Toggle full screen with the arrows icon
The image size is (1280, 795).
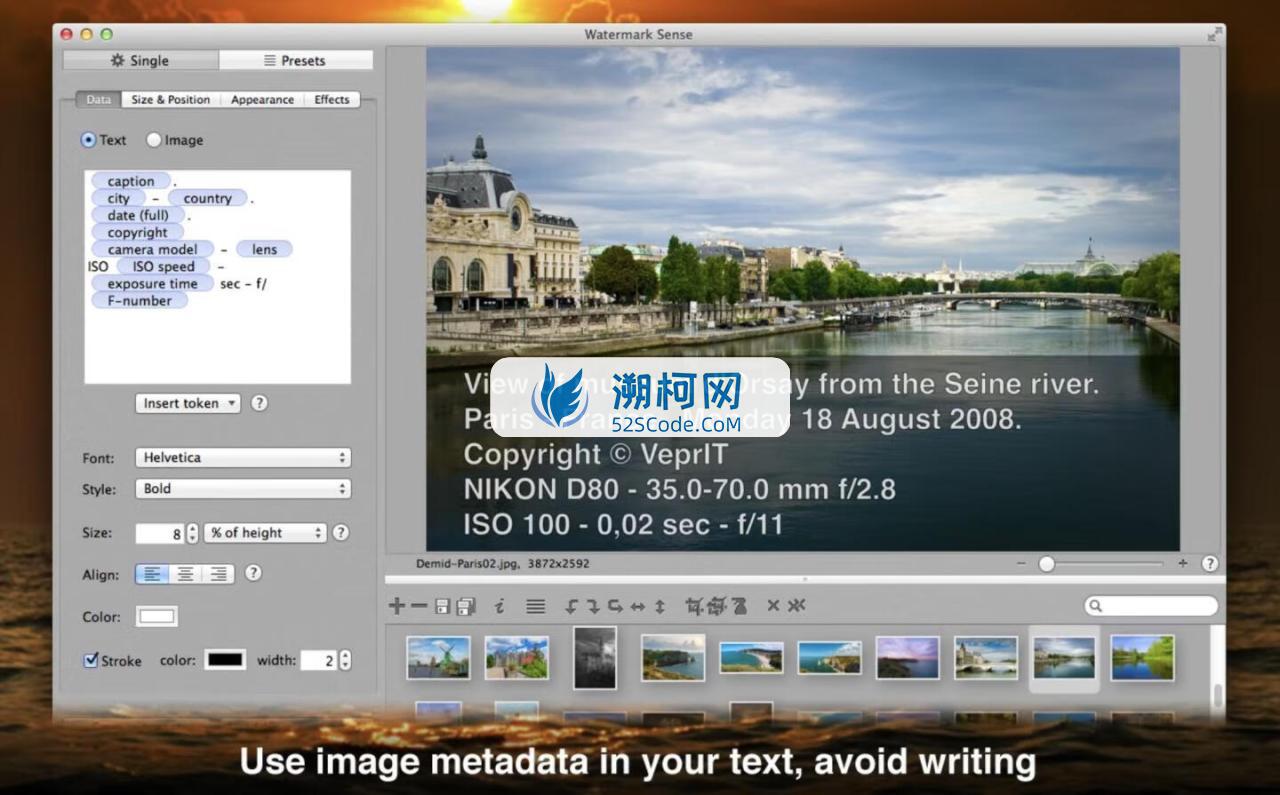click(x=1214, y=34)
